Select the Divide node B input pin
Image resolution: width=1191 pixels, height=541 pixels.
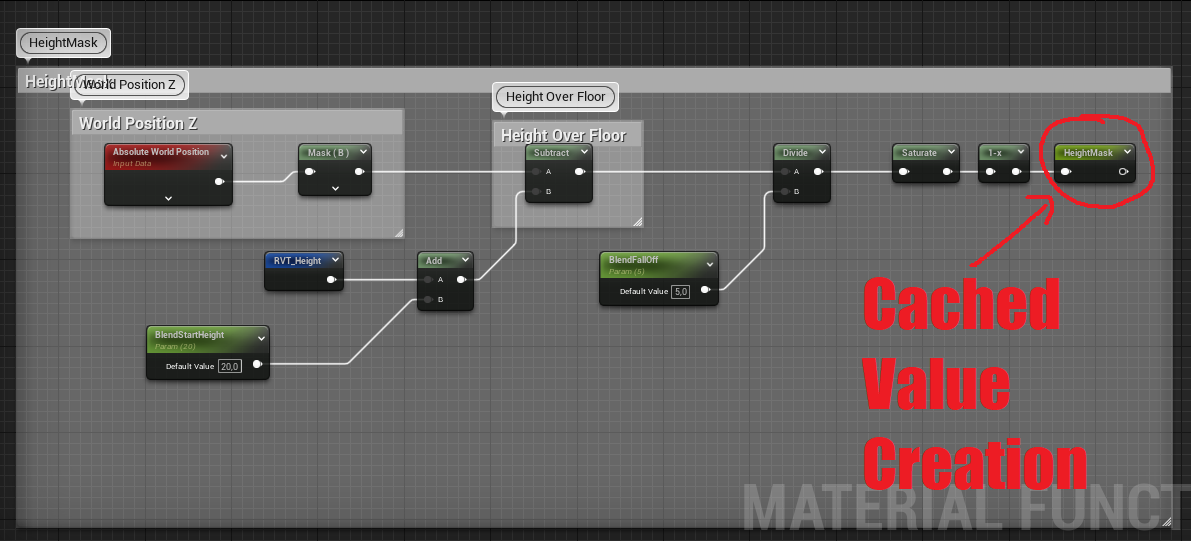tap(785, 191)
